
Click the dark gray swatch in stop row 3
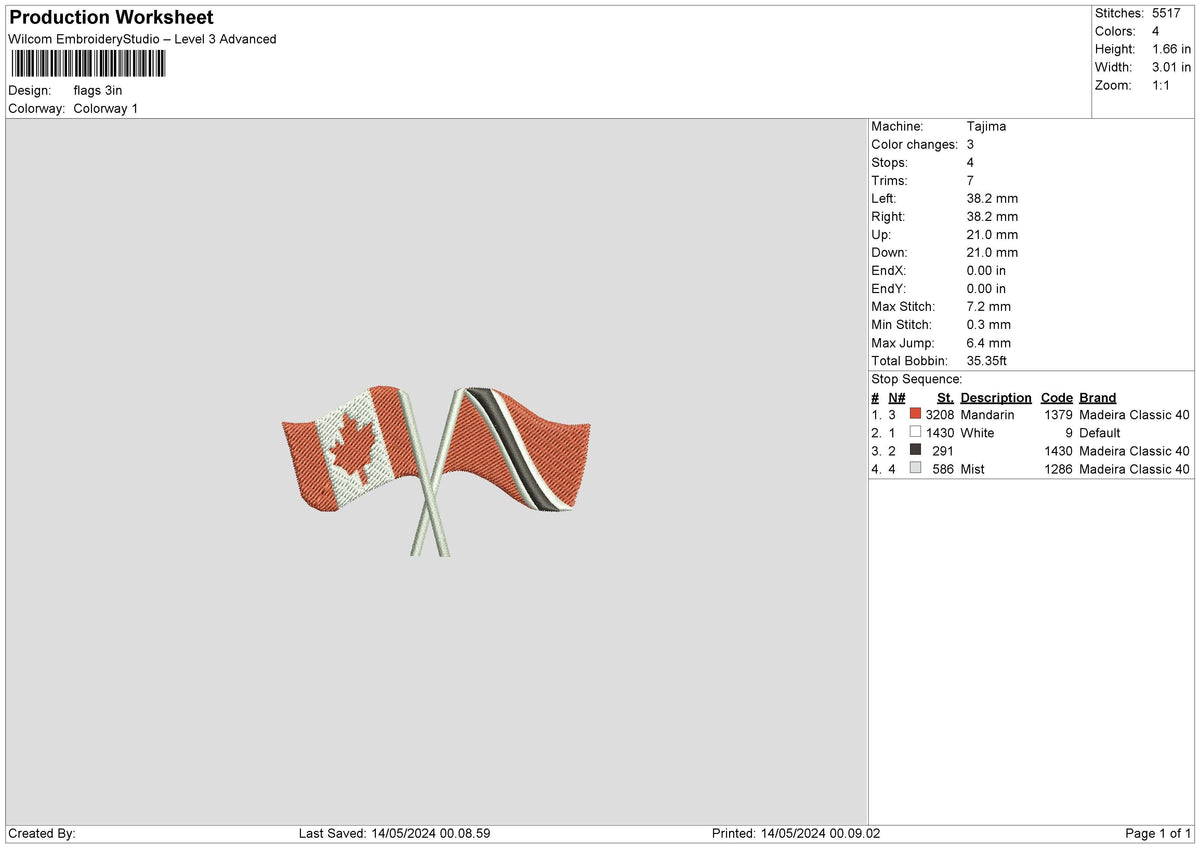pyautogui.click(x=915, y=450)
